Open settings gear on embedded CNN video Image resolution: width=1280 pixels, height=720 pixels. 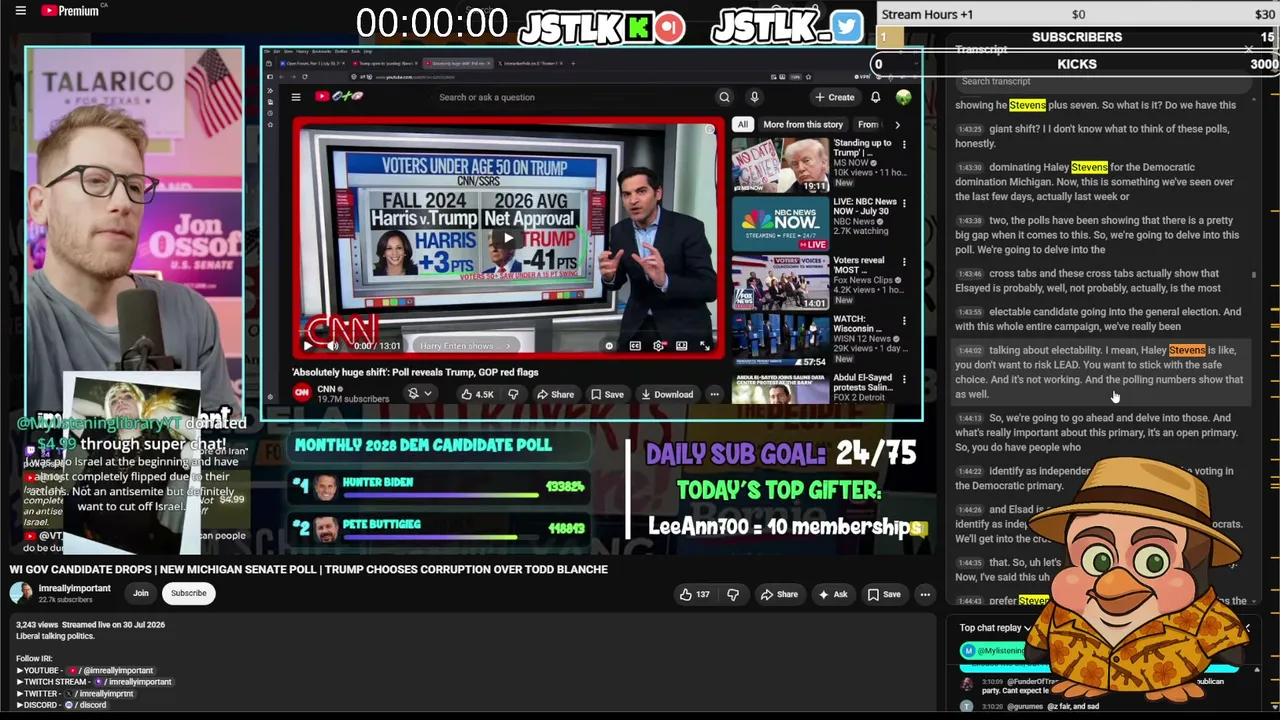point(658,346)
